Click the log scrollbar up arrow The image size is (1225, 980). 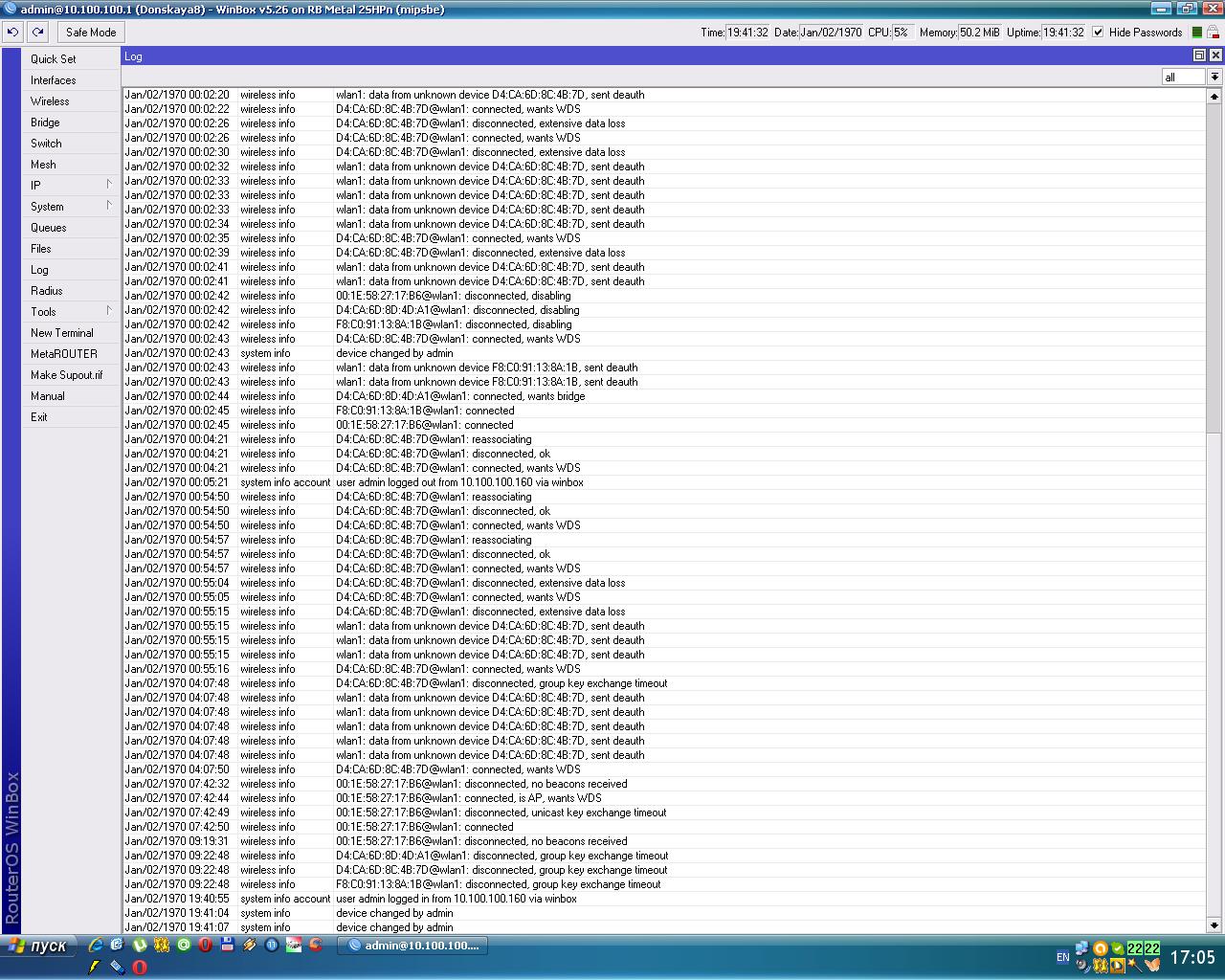[1214, 96]
